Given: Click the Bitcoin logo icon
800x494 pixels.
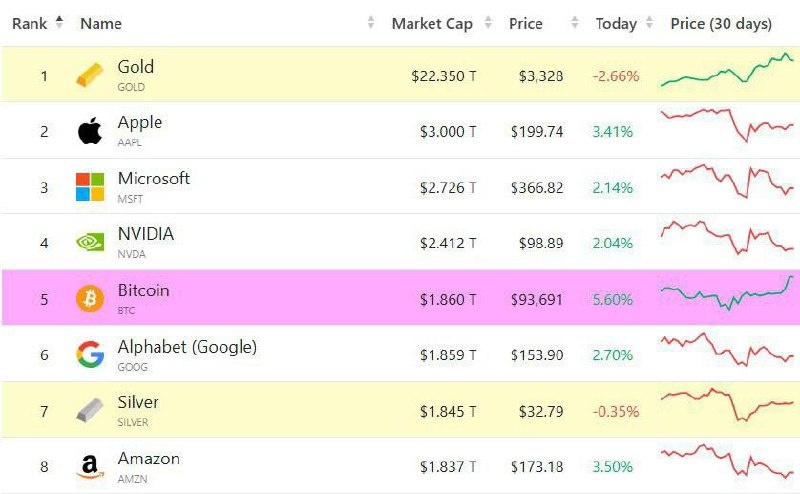Looking at the screenshot, I should tap(89, 298).
